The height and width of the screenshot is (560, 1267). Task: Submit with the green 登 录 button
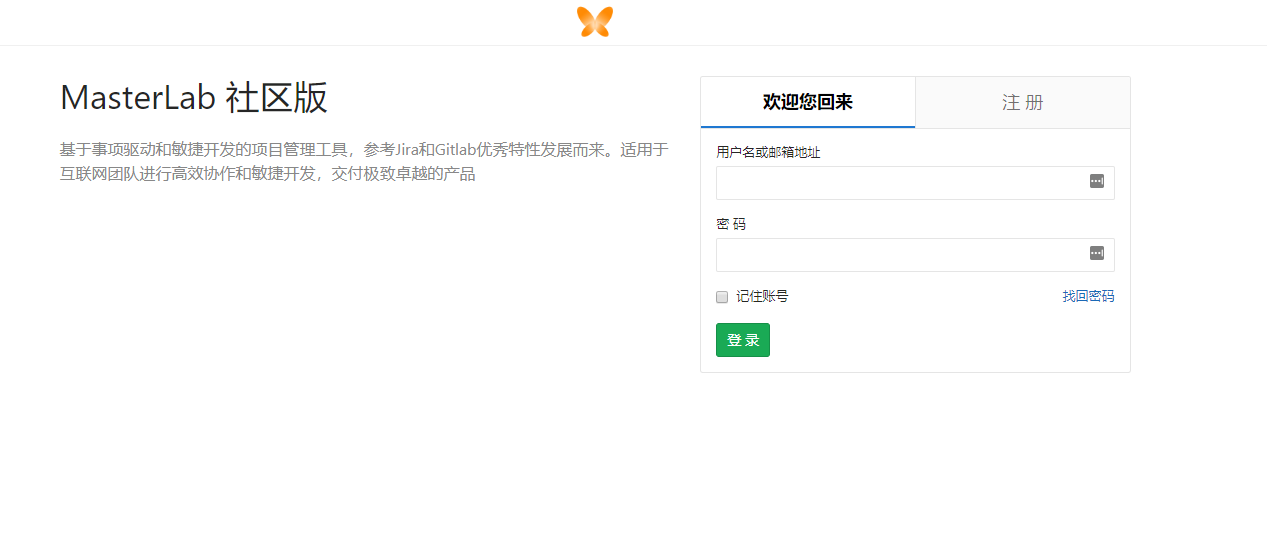pyautogui.click(x=743, y=340)
